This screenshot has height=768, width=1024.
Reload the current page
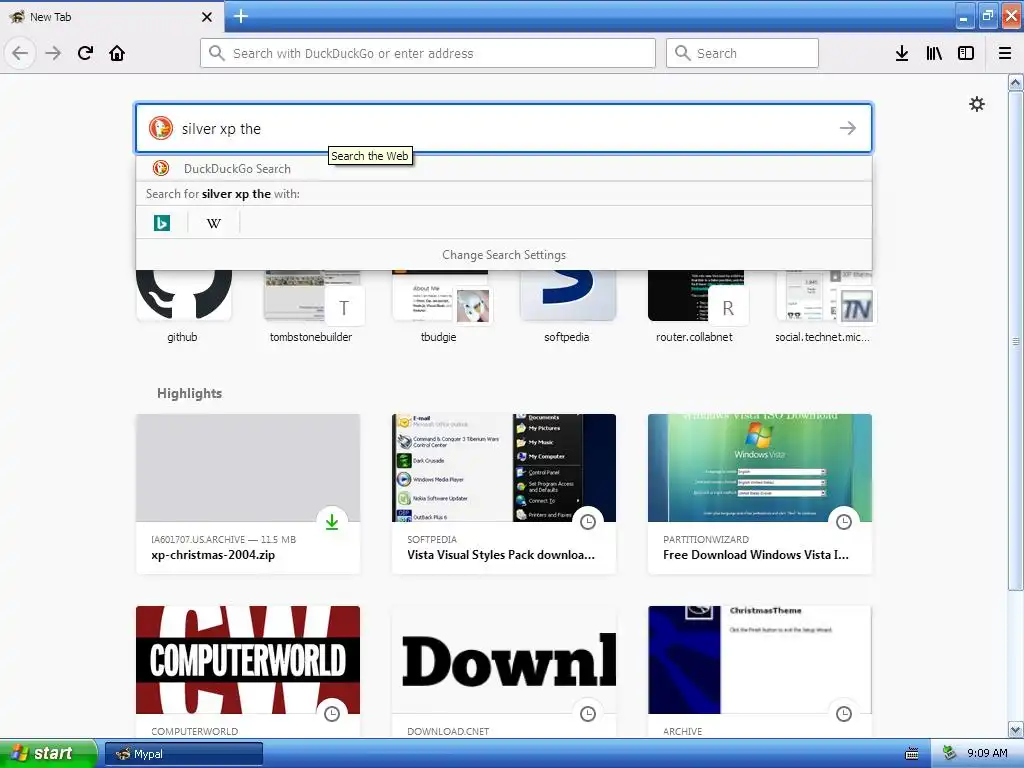86,53
